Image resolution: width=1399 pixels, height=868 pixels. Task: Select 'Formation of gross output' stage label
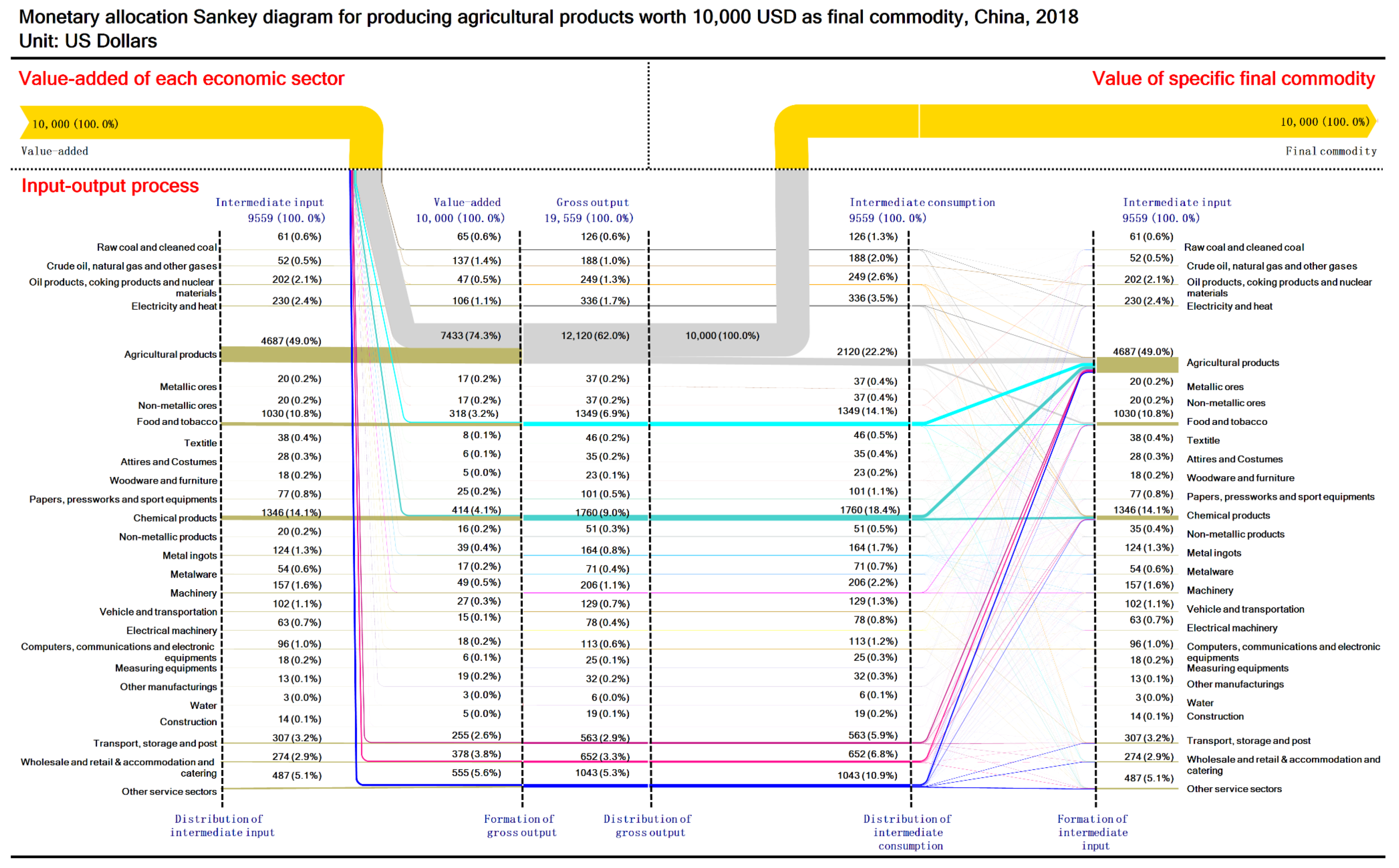(x=521, y=825)
